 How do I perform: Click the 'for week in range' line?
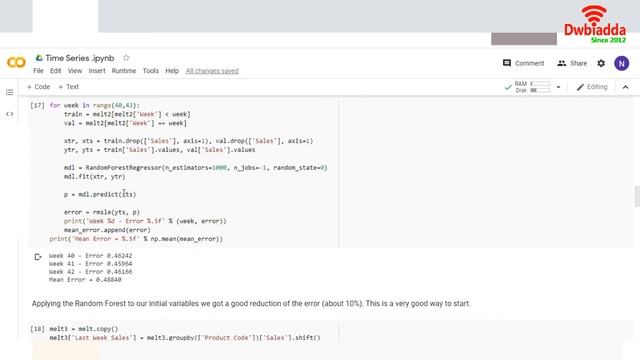(95, 105)
